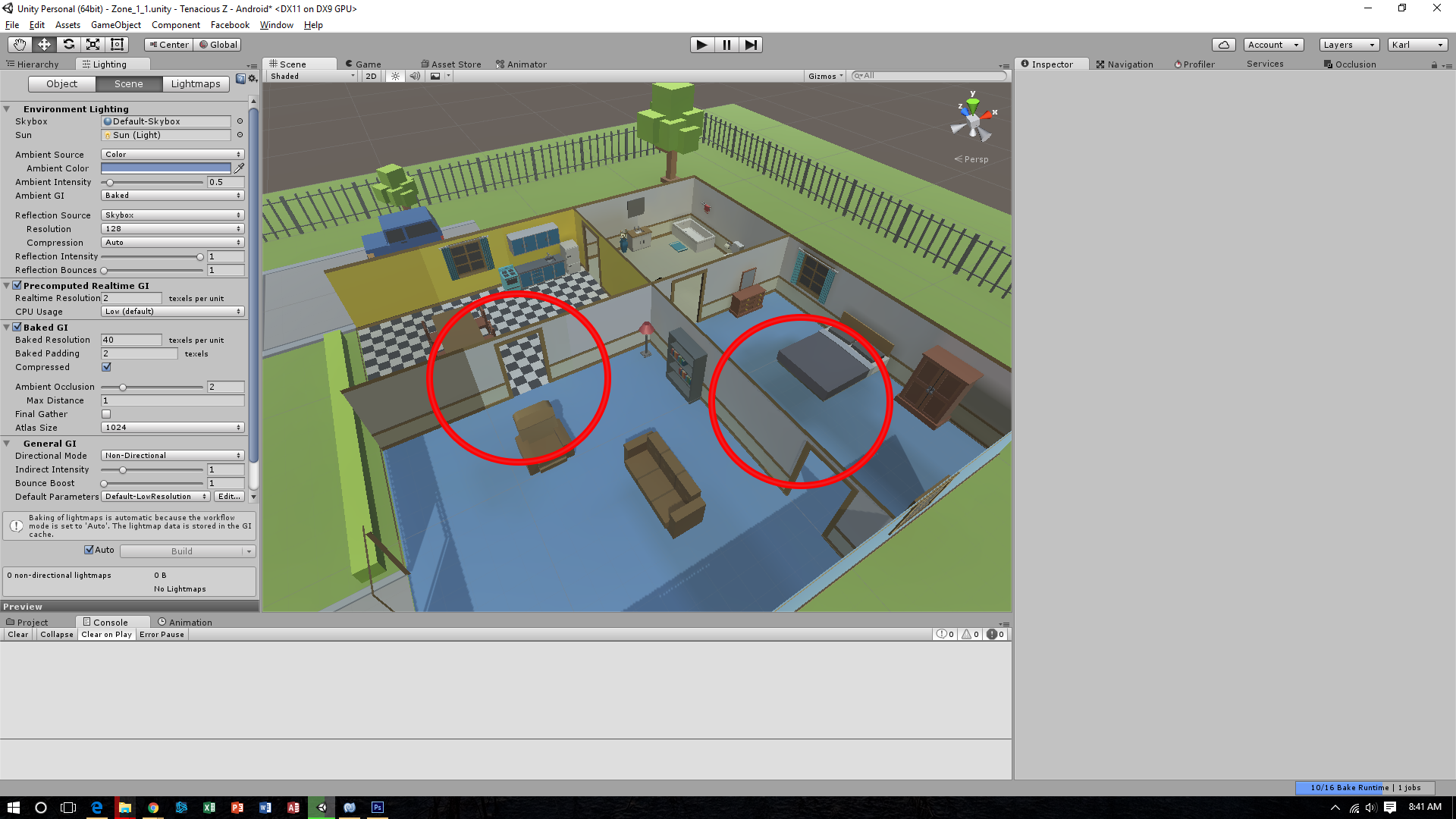Click the Step frame button
This screenshot has height=819, width=1456.
(x=750, y=45)
